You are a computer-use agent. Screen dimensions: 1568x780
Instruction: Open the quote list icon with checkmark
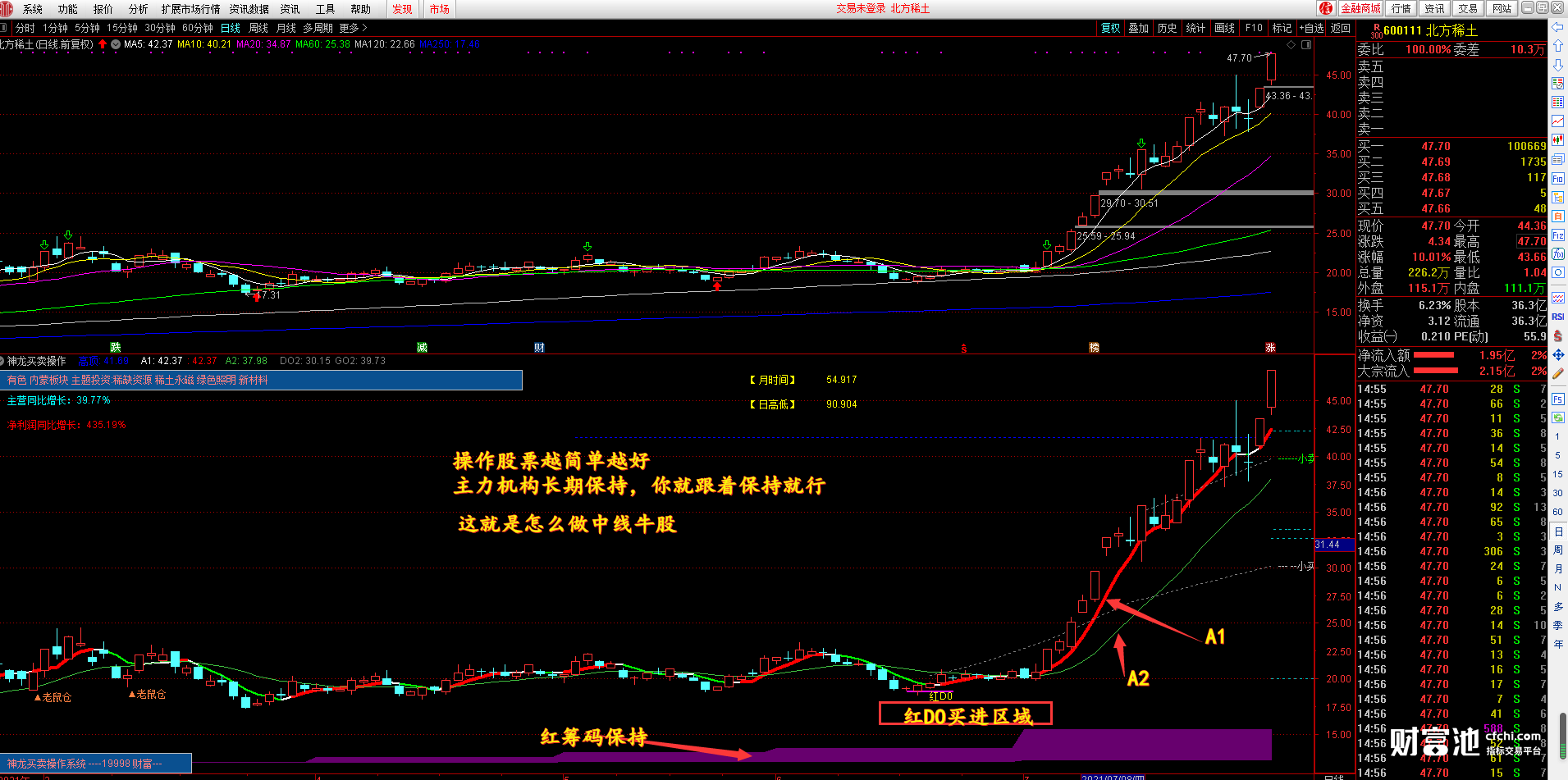tap(1558, 84)
